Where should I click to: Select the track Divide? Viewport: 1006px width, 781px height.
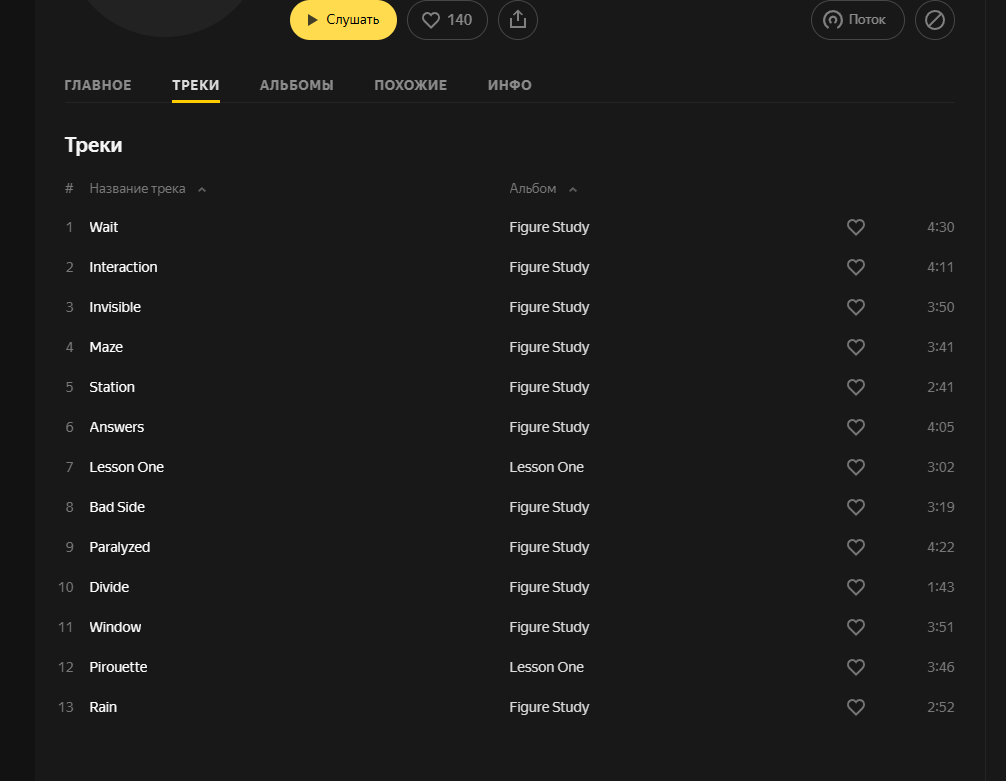(x=109, y=587)
